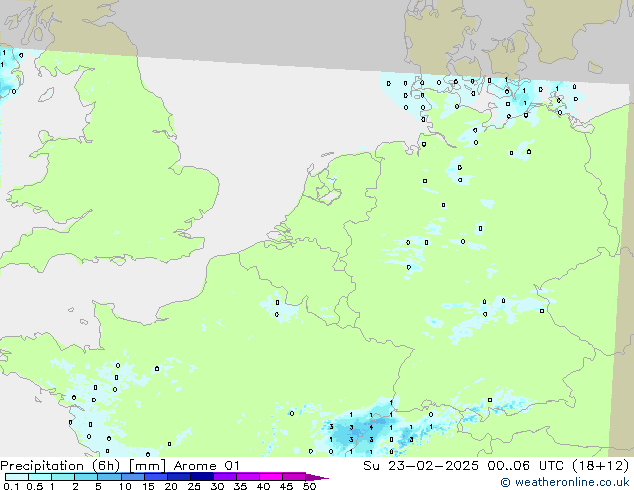
Task: Click the purple 30–35 mm legend swatch
Action: click(225, 477)
